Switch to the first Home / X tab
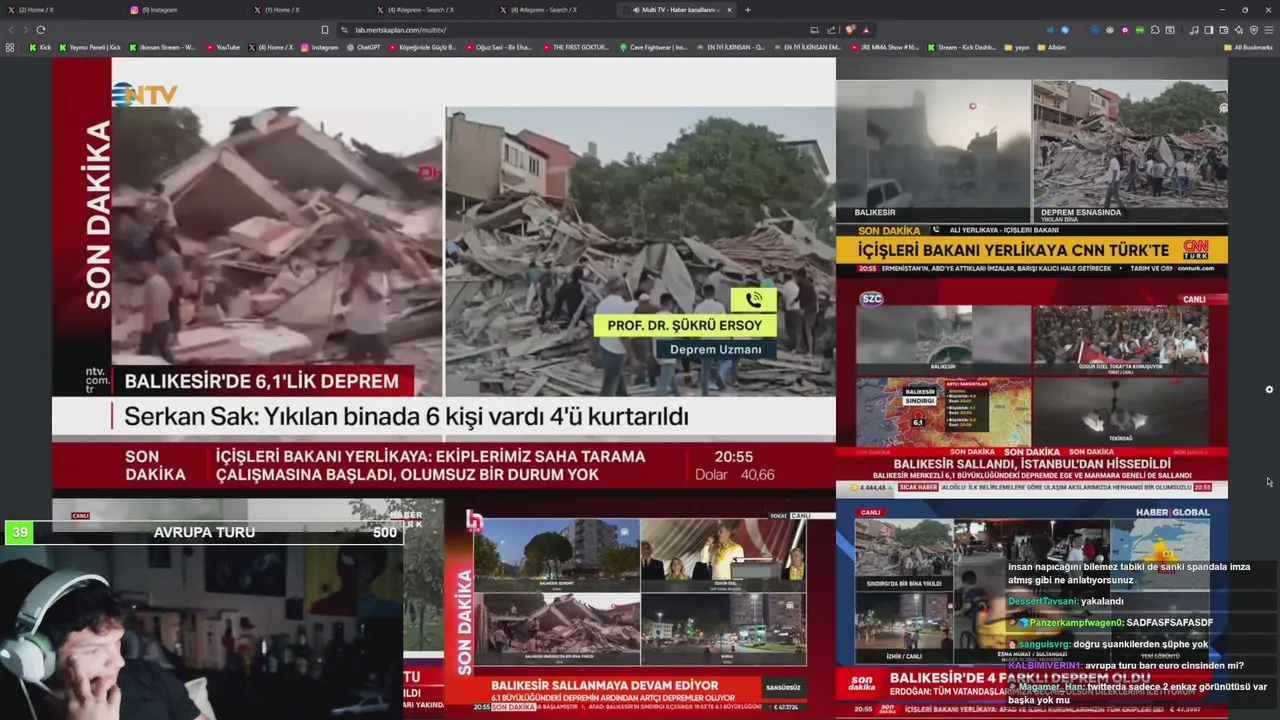 pos(60,10)
